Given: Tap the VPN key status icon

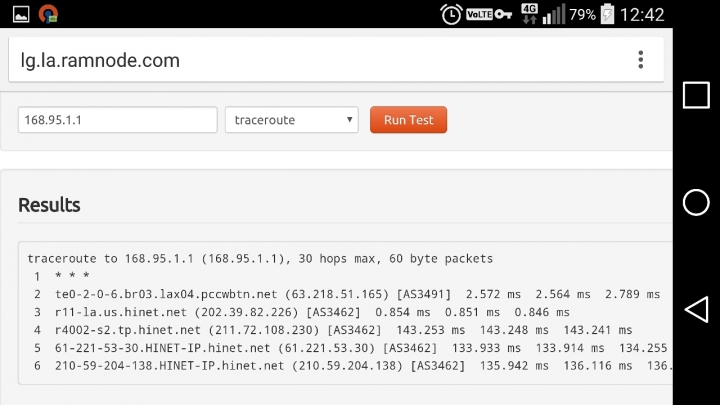Looking at the screenshot, I should (503, 15).
